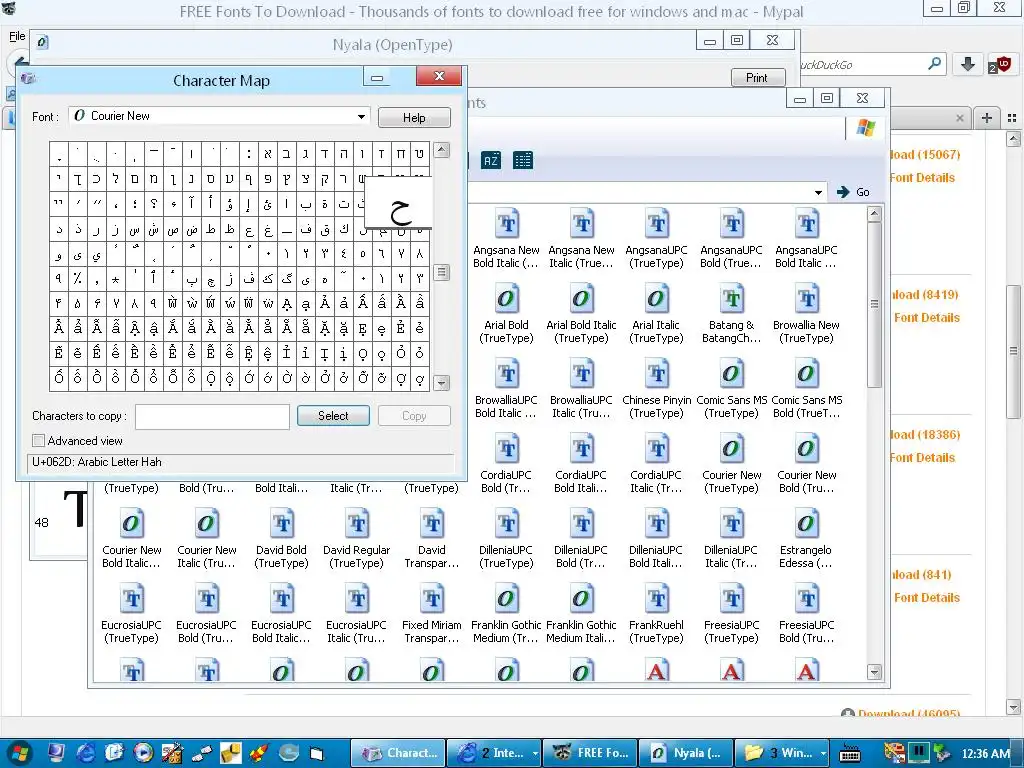This screenshot has height=768, width=1024.
Task: Open the browser File menu
Action: coord(17,36)
